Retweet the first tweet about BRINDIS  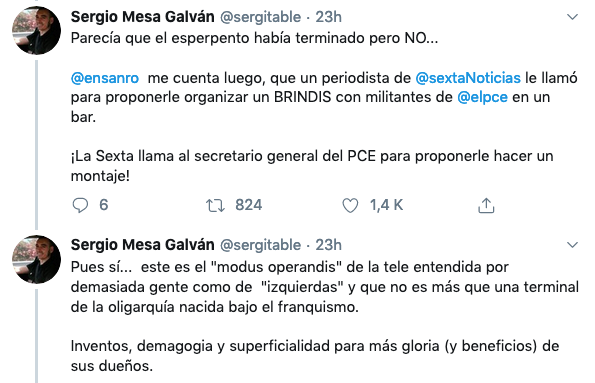tap(216, 205)
